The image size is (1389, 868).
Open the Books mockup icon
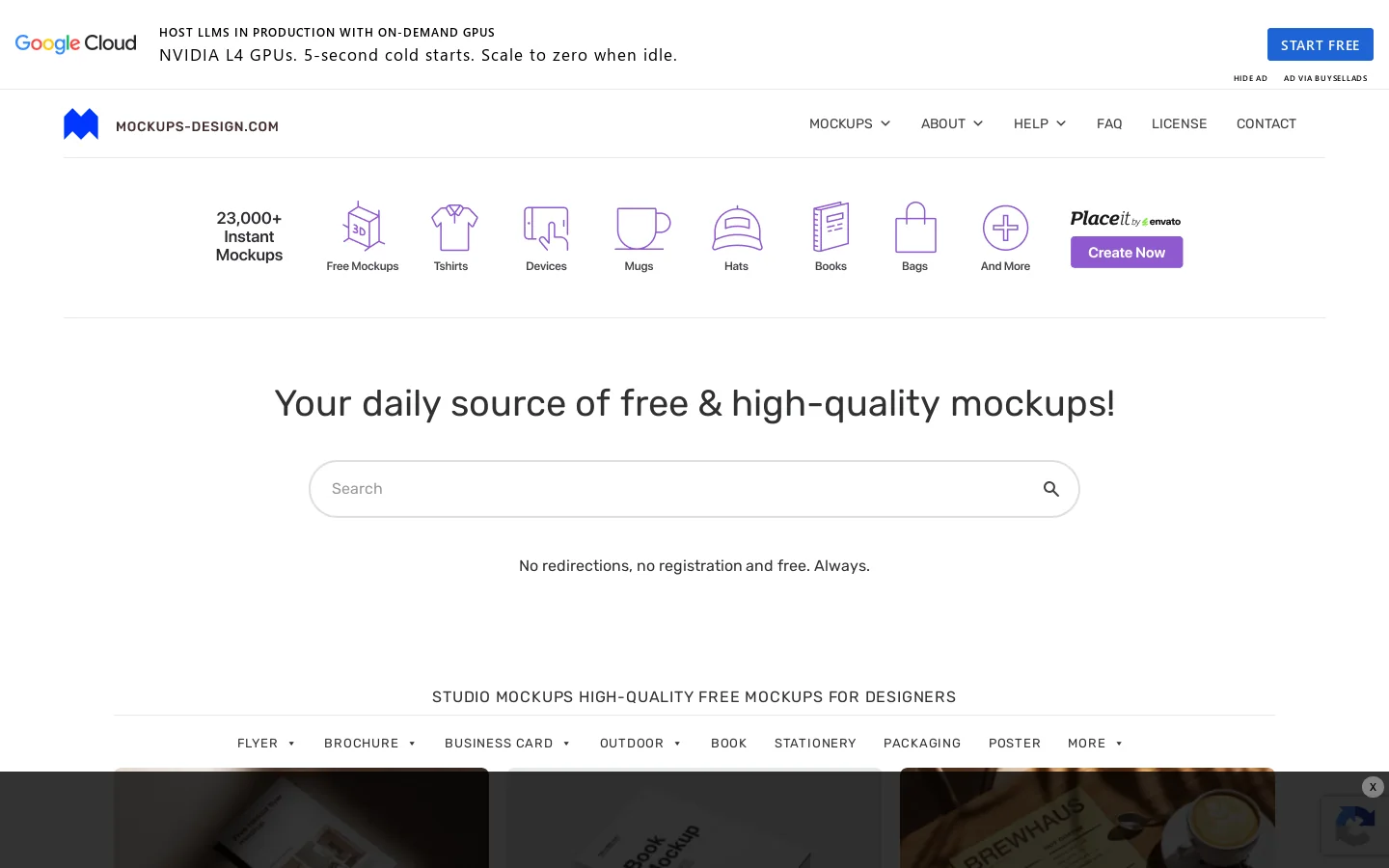[x=831, y=227]
